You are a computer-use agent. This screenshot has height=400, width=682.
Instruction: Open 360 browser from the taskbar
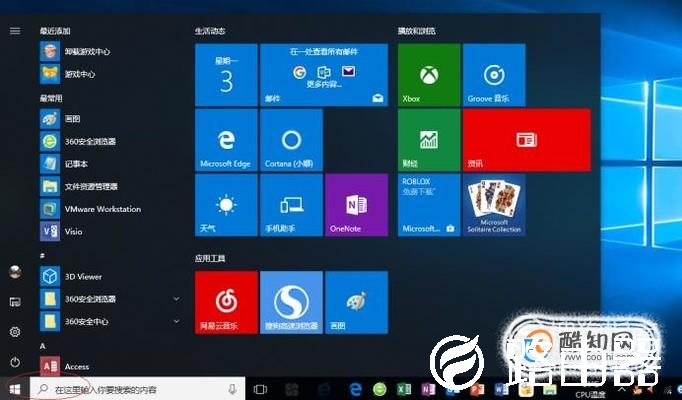(x=380, y=389)
